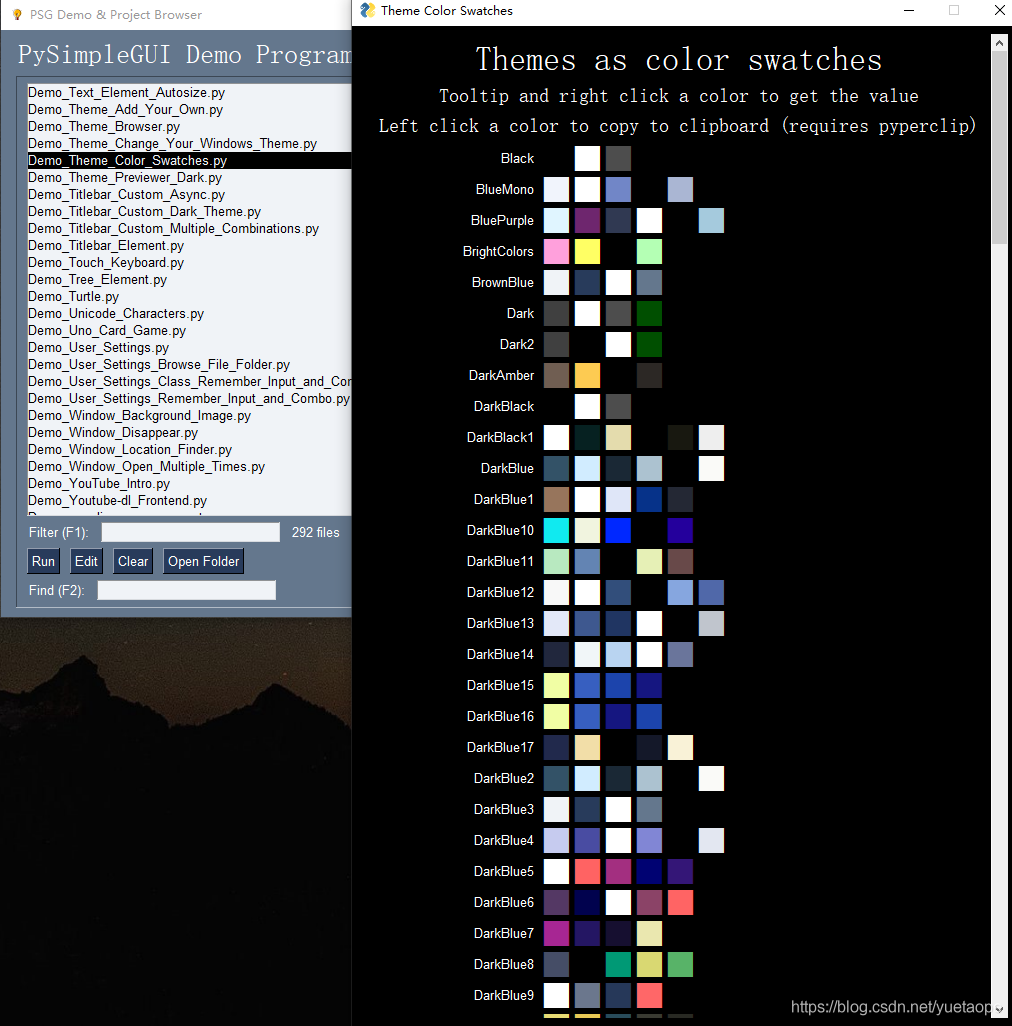The image size is (1012, 1026).
Task: Click the amber yellow swatch in DarkAmber row
Action: click(x=587, y=376)
